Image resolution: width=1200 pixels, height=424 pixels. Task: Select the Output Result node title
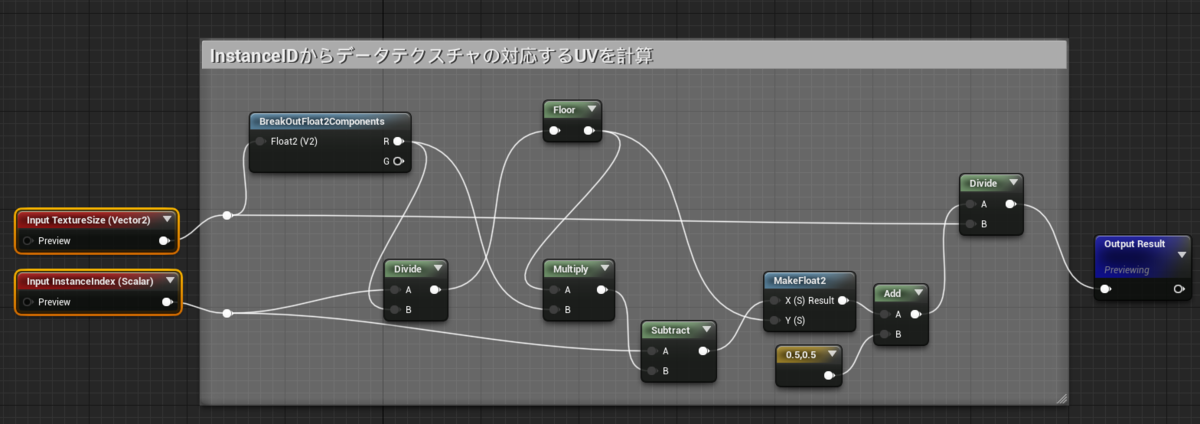tap(1135, 244)
